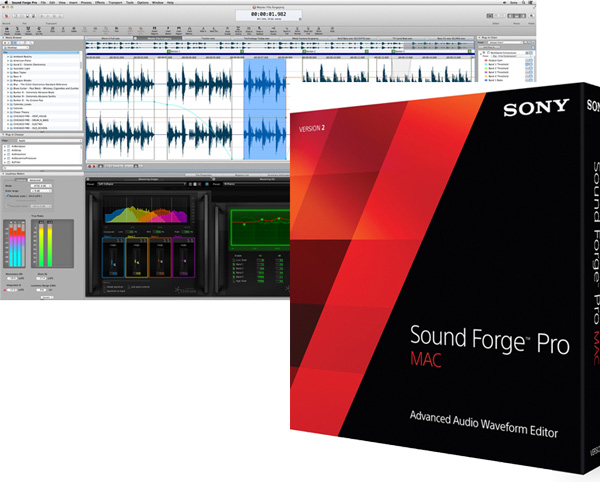Toggle Link band controls checkbox
The image size is (600, 482).
[129, 287]
